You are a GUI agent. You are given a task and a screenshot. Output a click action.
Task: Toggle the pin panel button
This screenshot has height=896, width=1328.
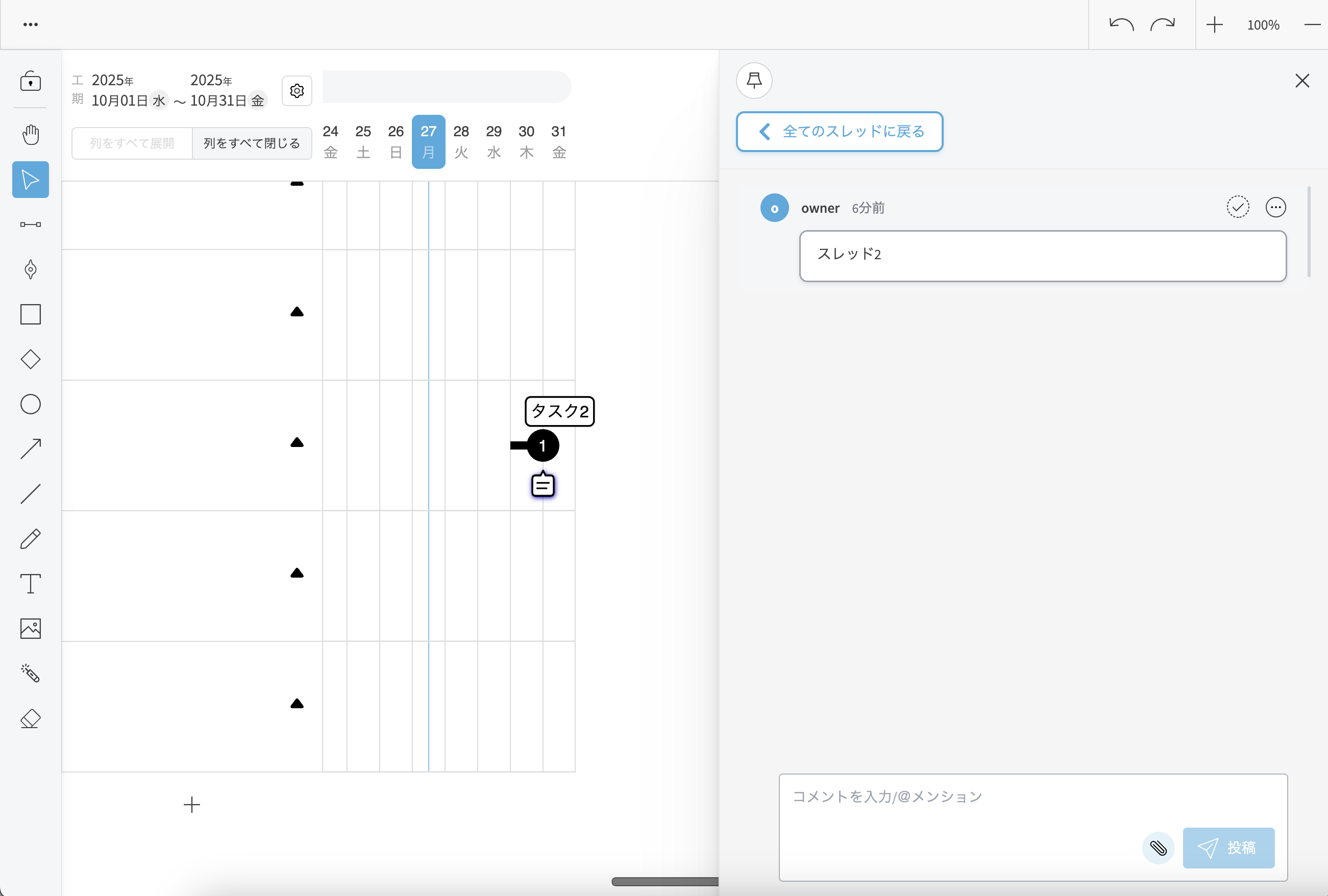pyautogui.click(x=754, y=81)
